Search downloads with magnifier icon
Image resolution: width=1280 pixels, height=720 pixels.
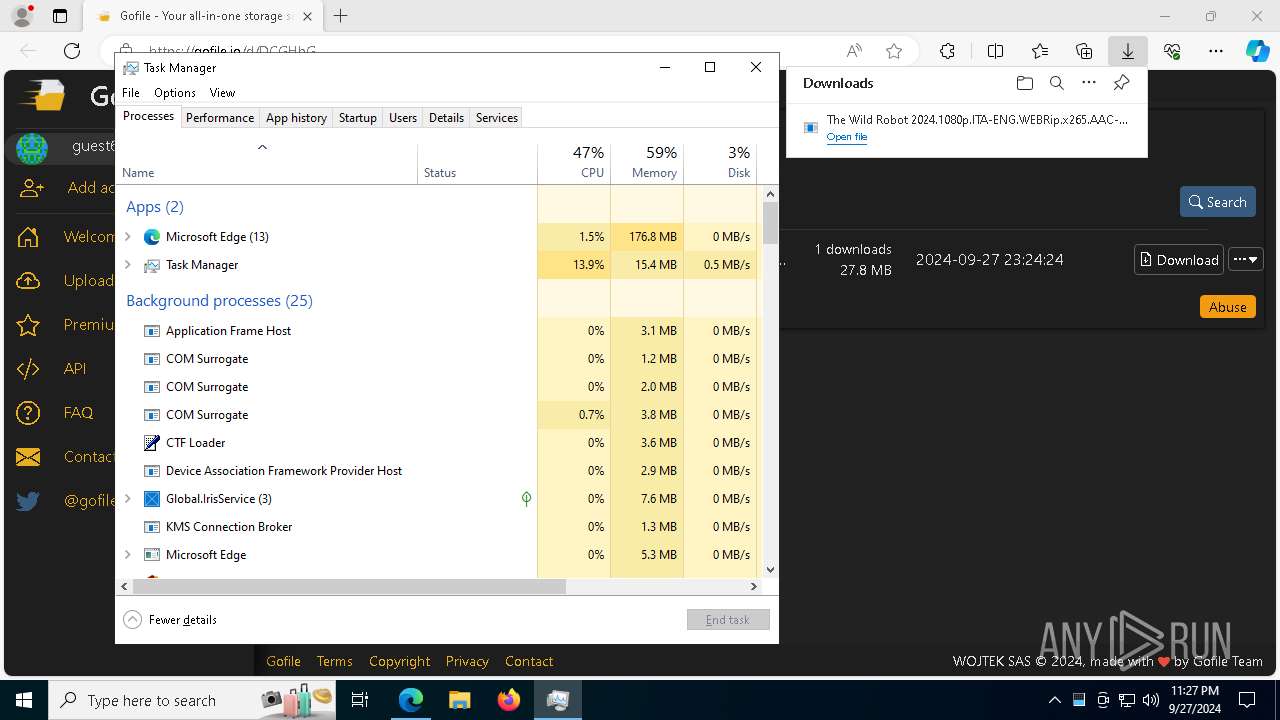(x=1057, y=83)
